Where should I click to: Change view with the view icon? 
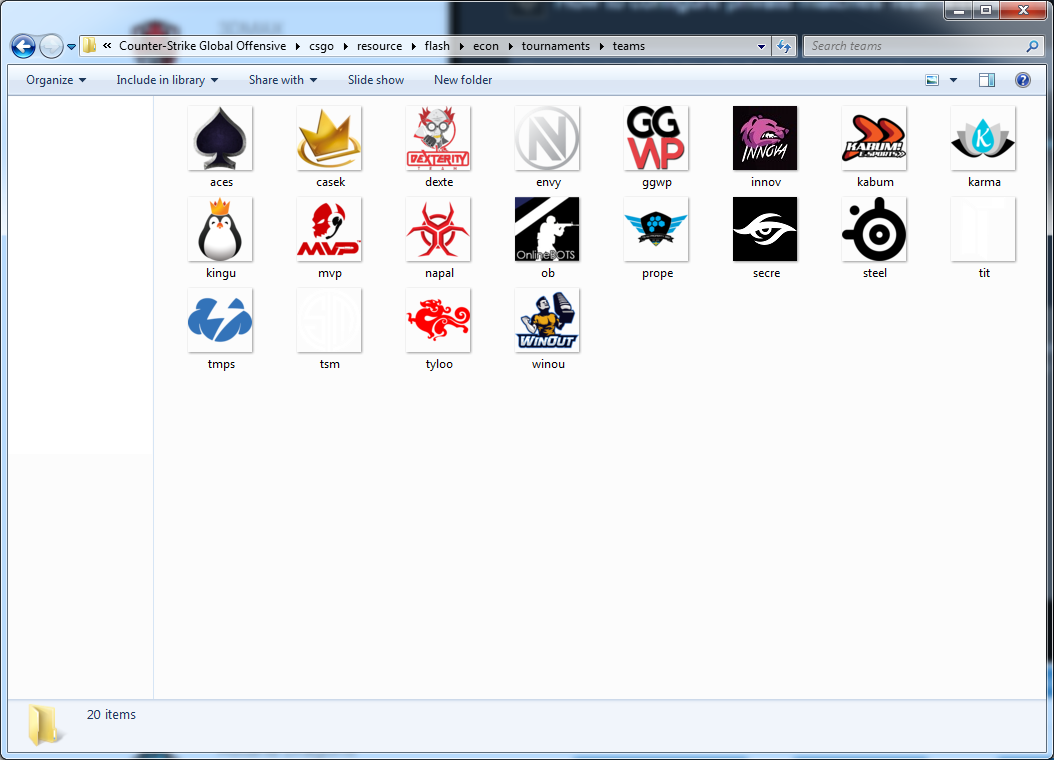932,80
